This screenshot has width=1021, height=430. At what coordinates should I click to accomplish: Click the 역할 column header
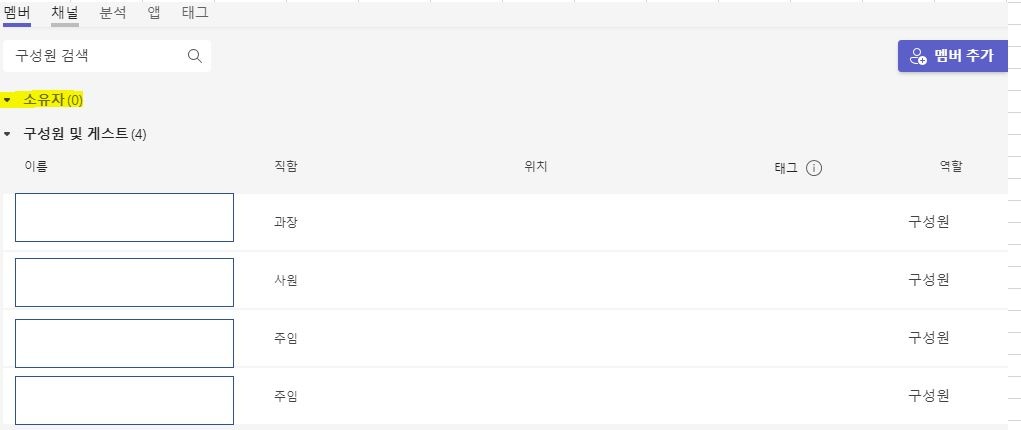(951, 166)
